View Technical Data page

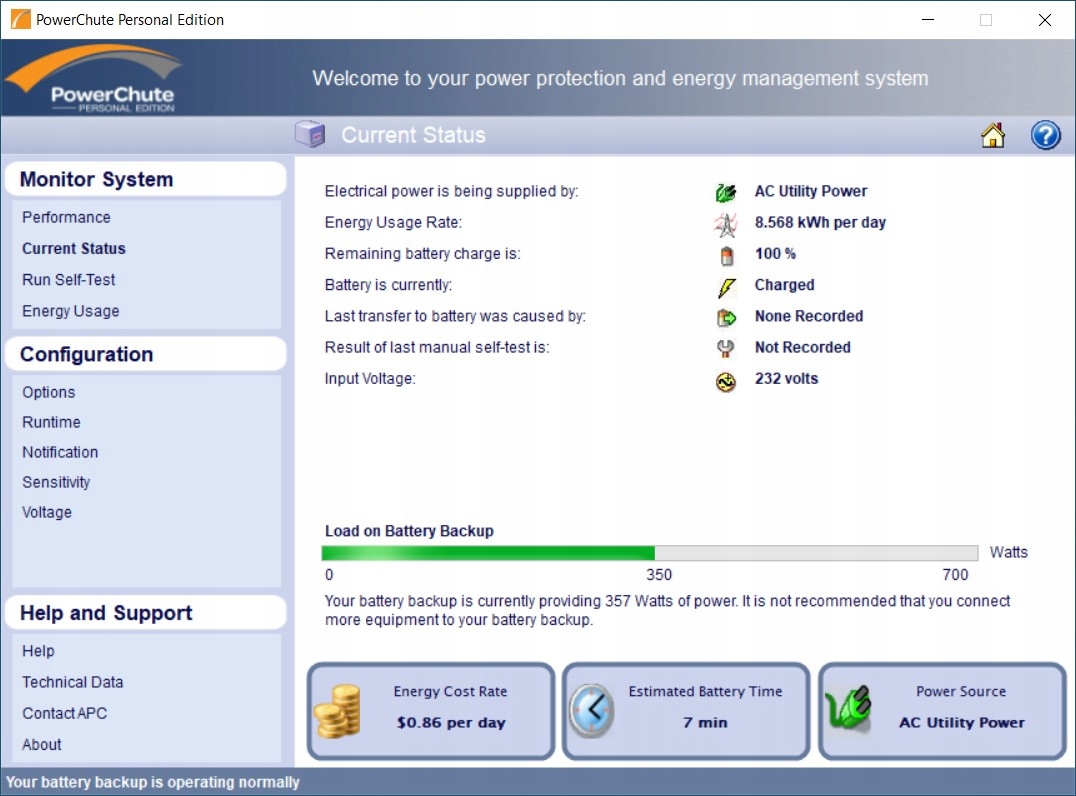coord(73,682)
